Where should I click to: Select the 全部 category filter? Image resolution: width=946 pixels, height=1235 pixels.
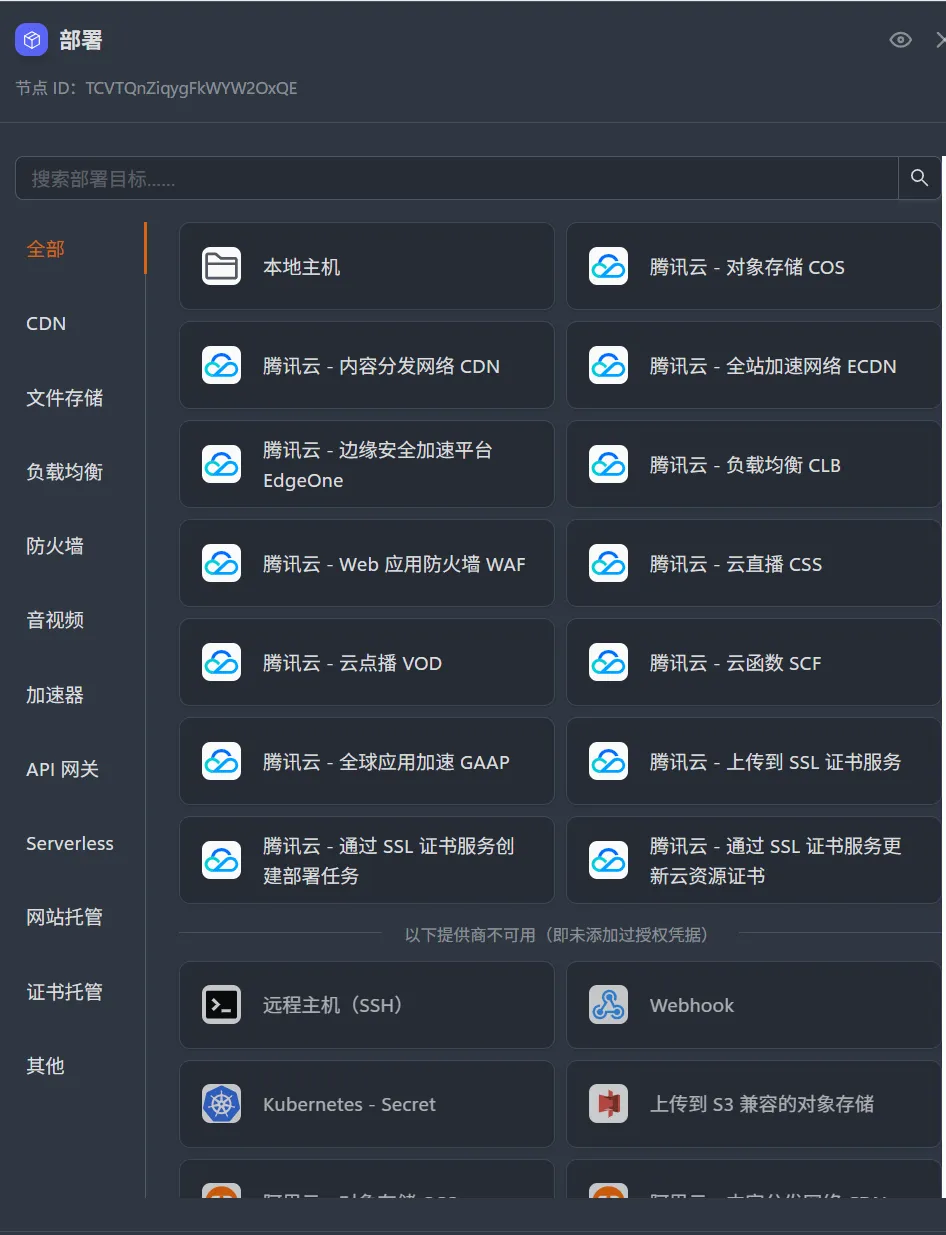coord(45,248)
